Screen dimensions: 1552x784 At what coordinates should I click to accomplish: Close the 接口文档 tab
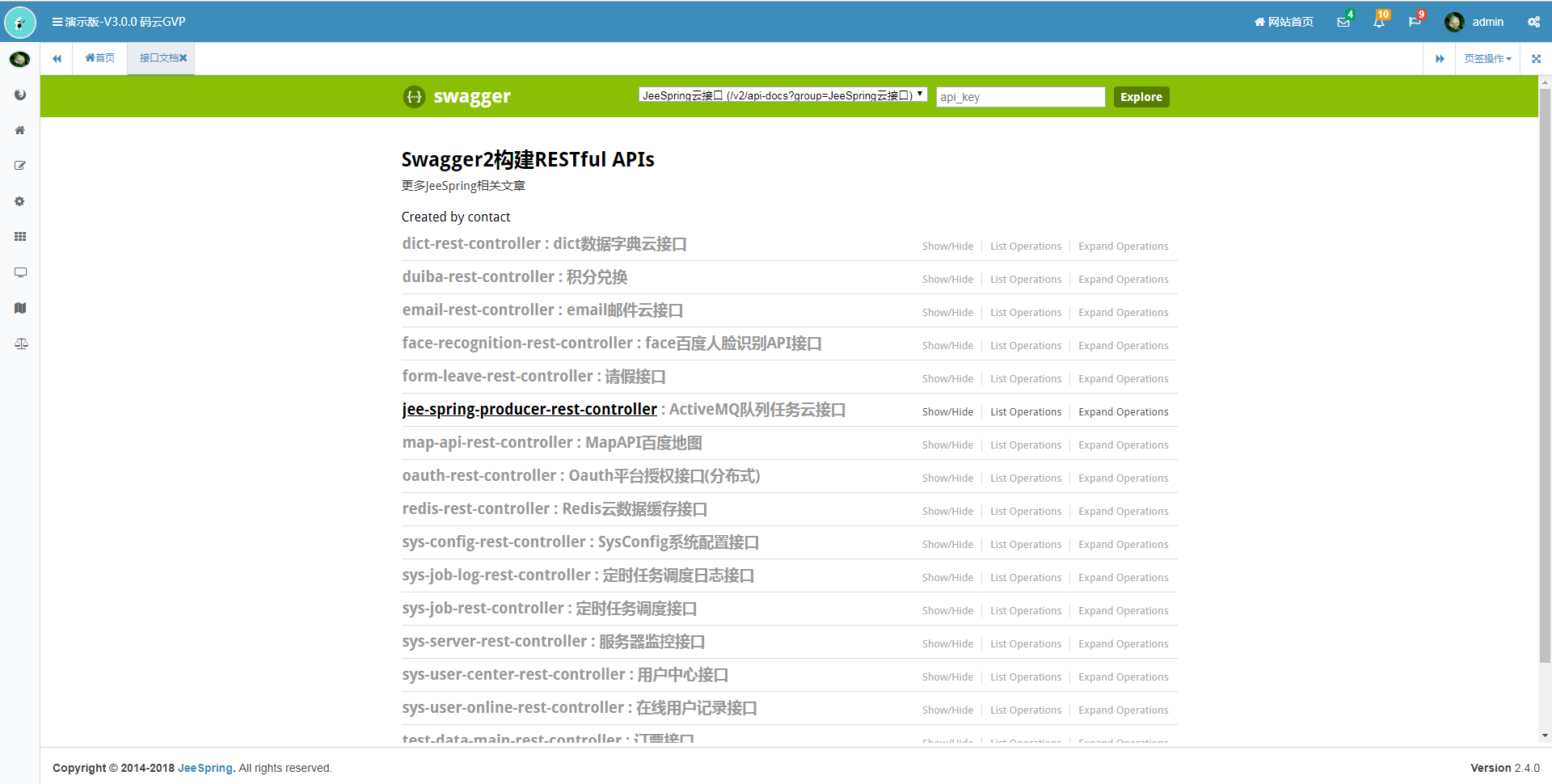click(183, 58)
